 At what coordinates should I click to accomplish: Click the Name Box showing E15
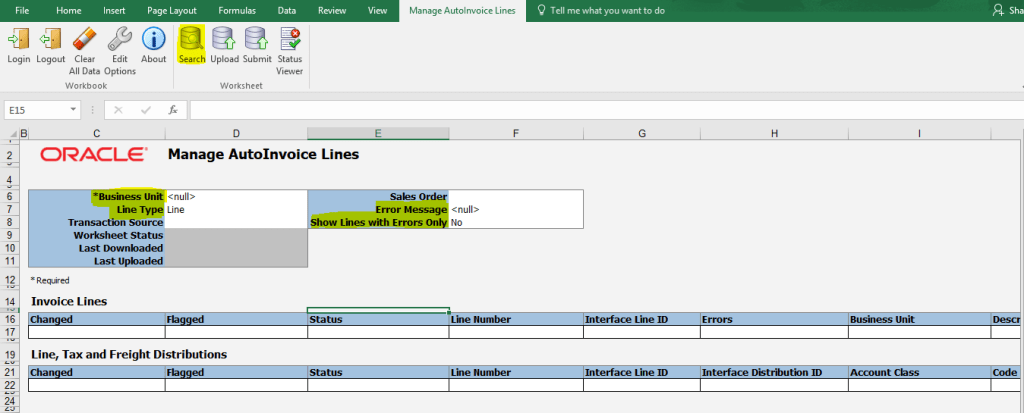pyautogui.click(x=45, y=110)
